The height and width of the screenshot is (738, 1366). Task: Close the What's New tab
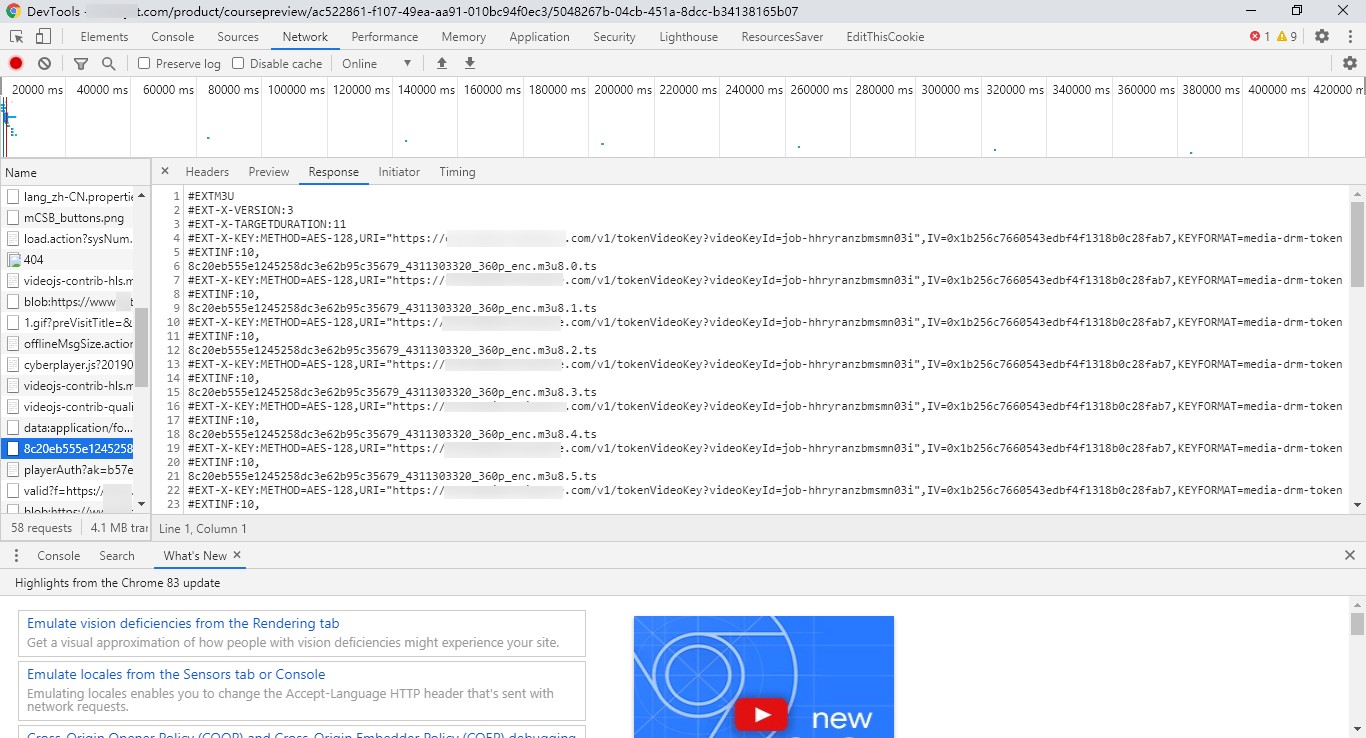237,555
